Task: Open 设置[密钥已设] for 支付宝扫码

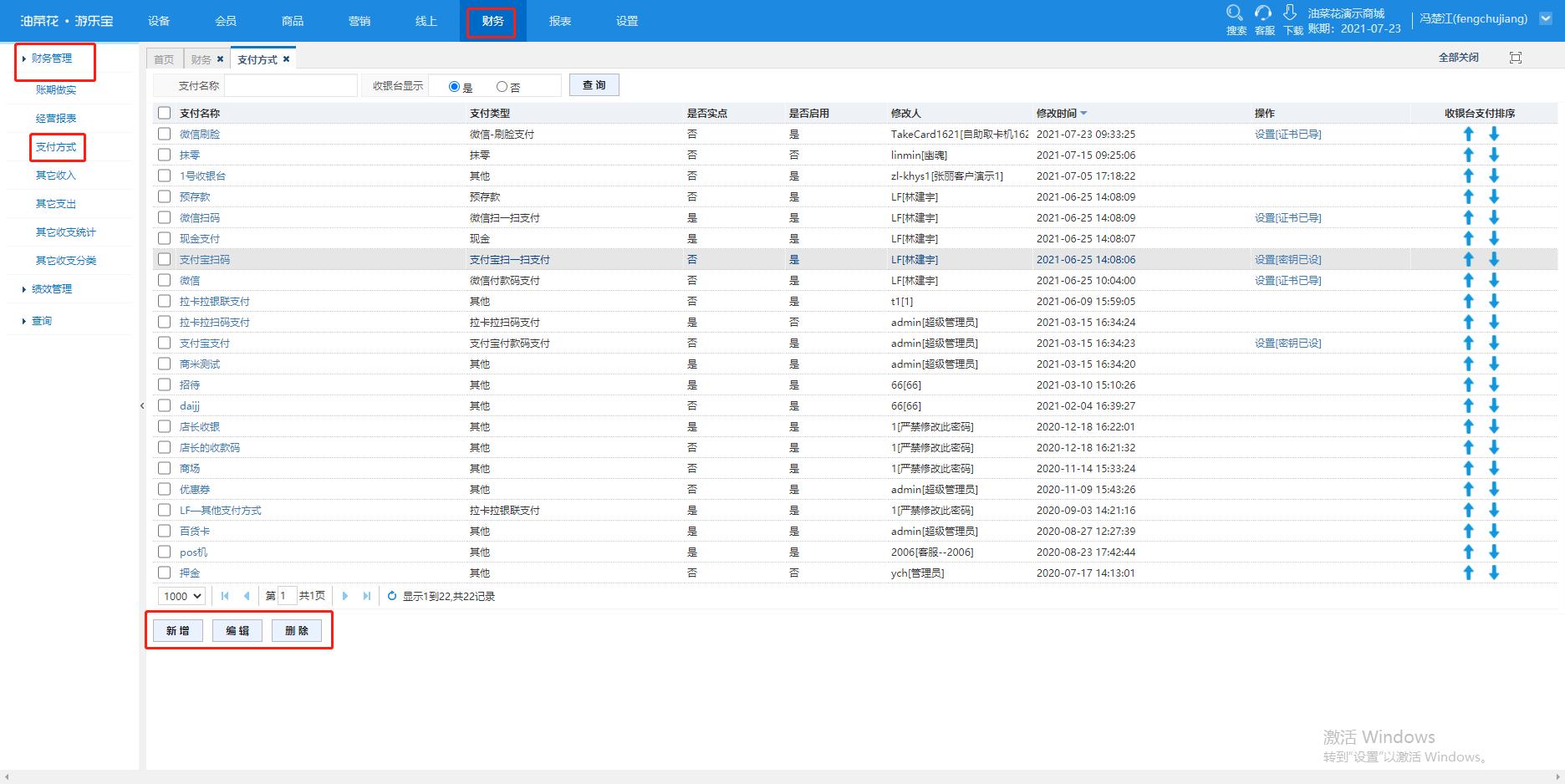Action: (1288, 259)
